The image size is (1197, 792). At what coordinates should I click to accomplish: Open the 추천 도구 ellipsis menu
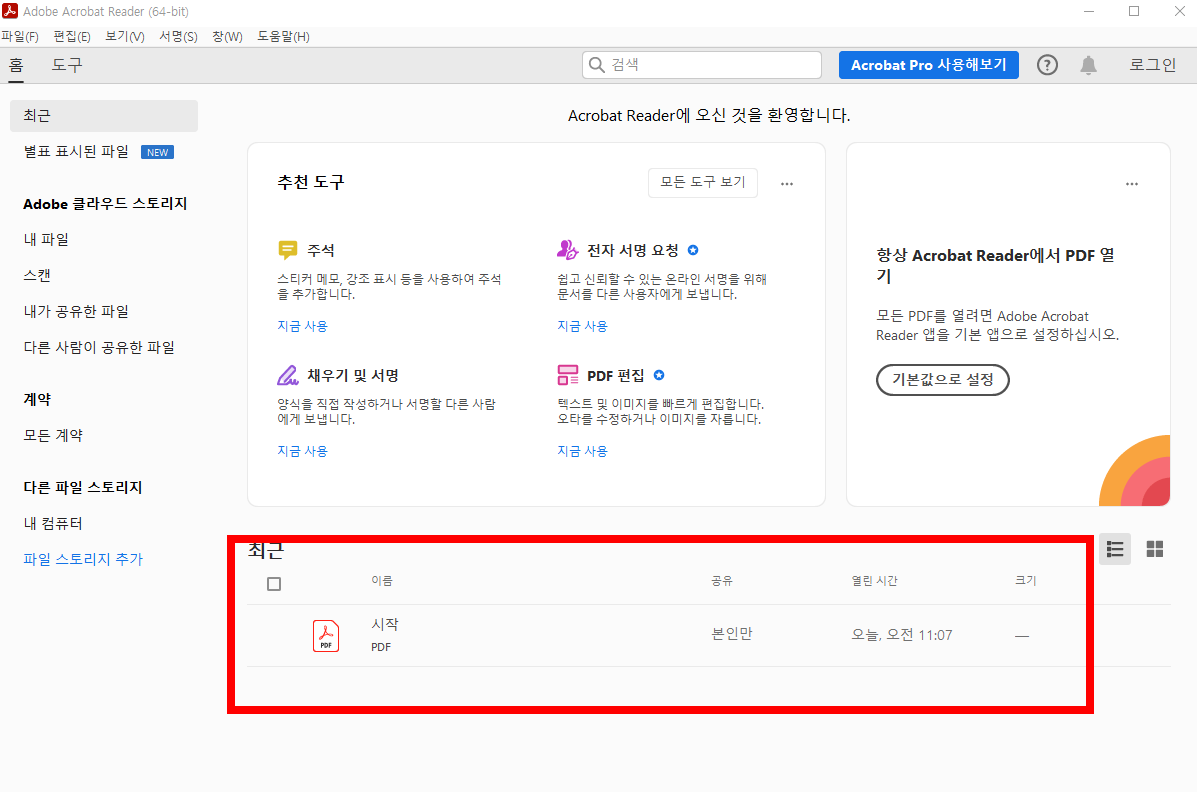click(787, 183)
